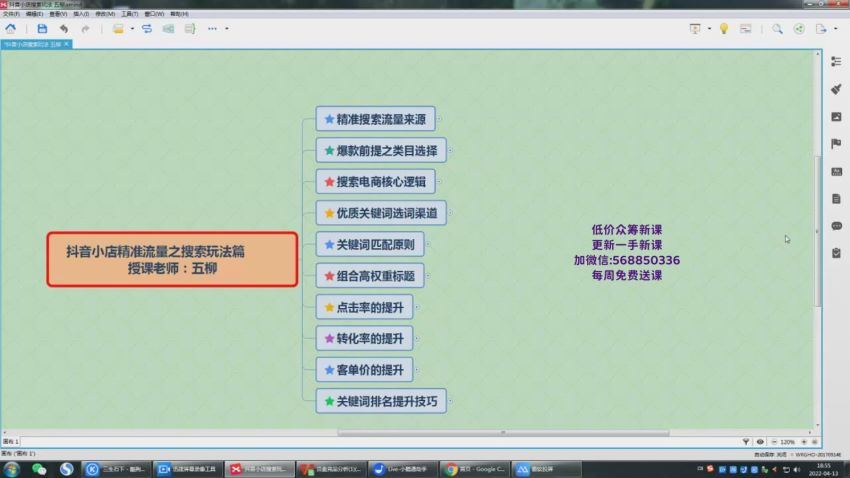Click the horizontal canvas scrollbar
This screenshot has width=850, height=478.
pyautogui.click(x=503, y=432)
